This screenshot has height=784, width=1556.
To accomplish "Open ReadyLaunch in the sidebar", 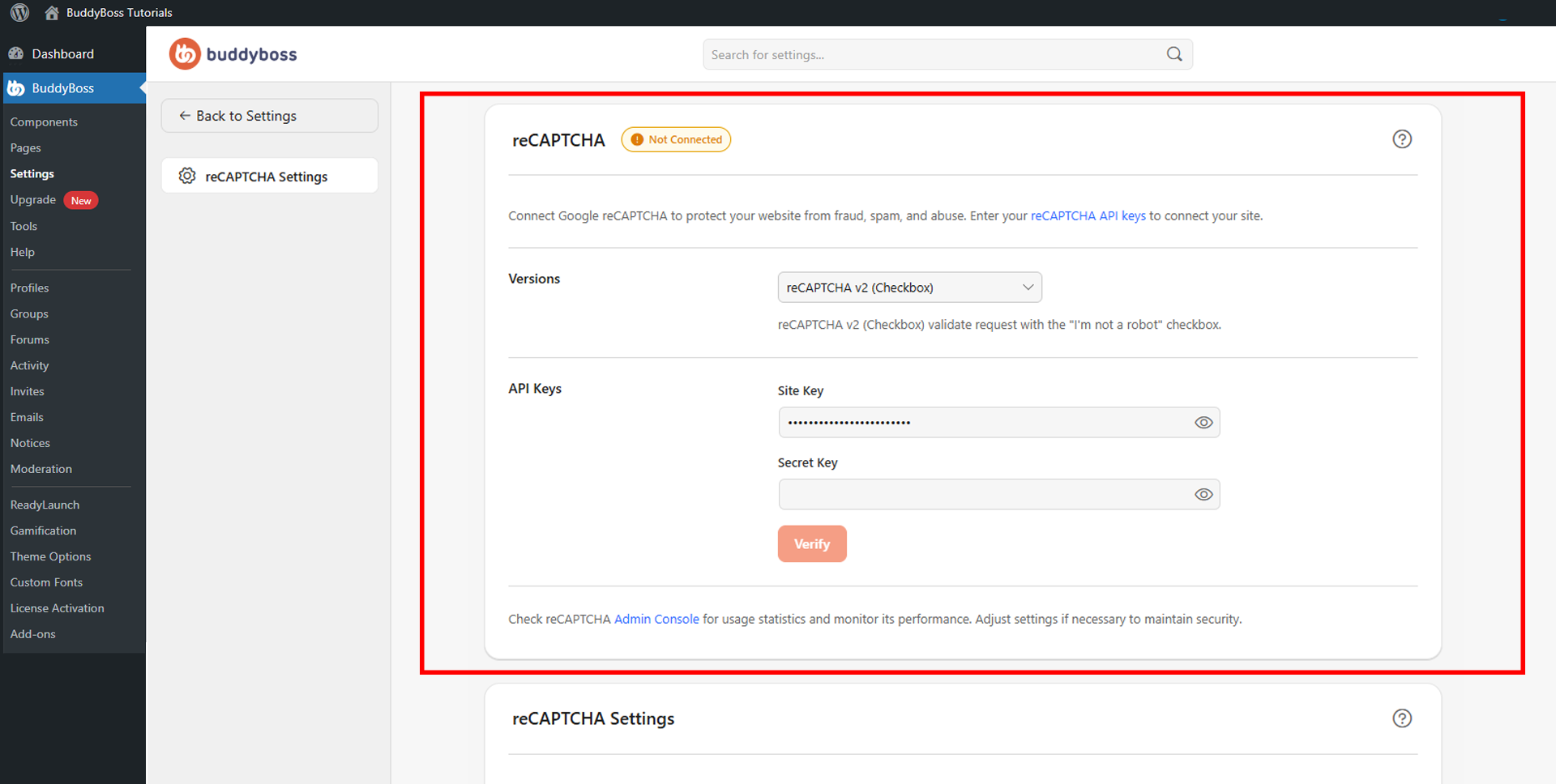I will [x=45, y=505].
